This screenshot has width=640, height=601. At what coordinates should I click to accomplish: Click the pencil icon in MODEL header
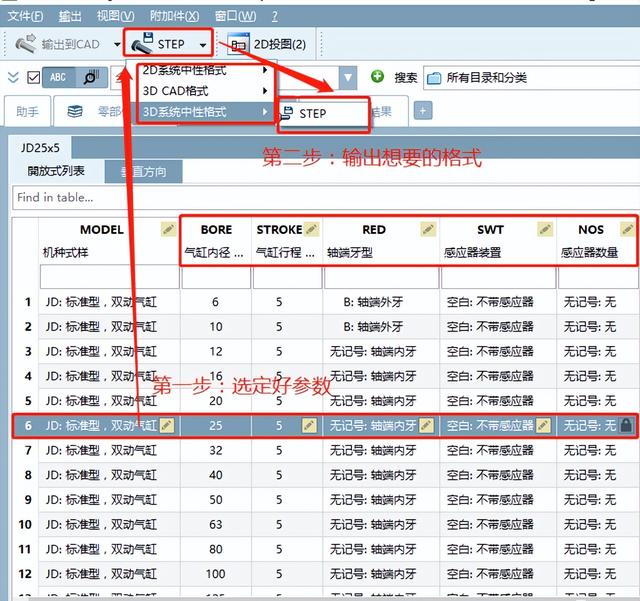click(x=168, y=230)
